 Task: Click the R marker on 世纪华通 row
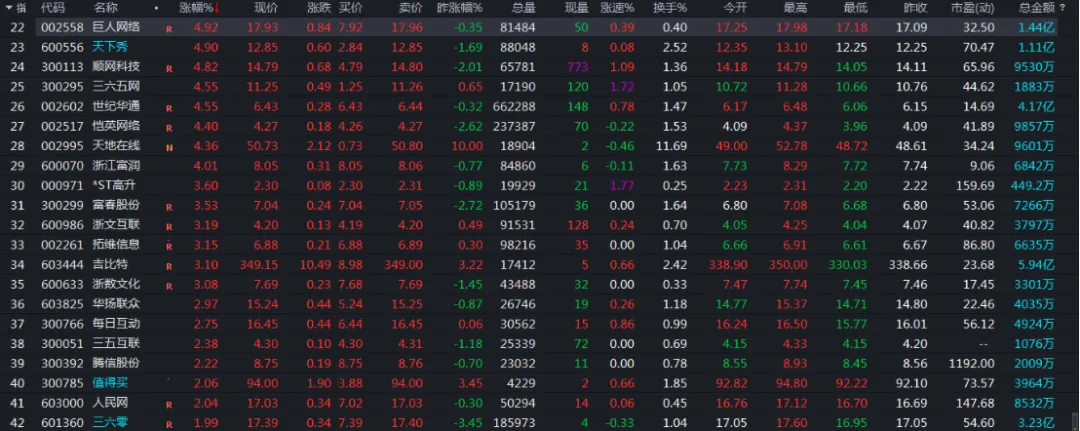(169, 109)
